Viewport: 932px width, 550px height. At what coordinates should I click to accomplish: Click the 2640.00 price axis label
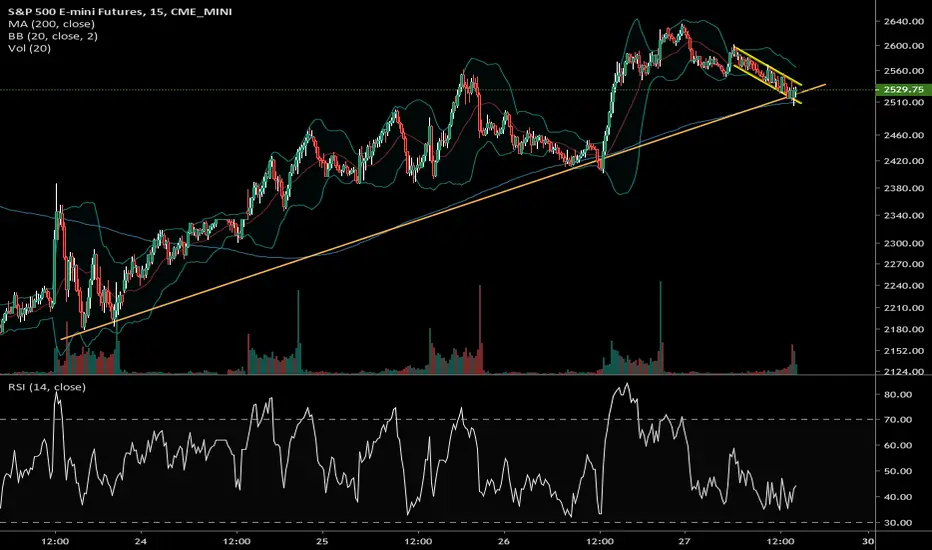click(x=903, y=21)
